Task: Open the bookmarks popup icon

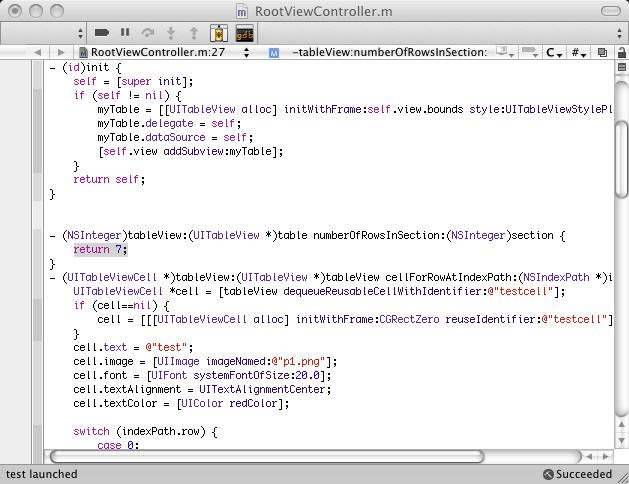Action: click(x=505, y=52)
